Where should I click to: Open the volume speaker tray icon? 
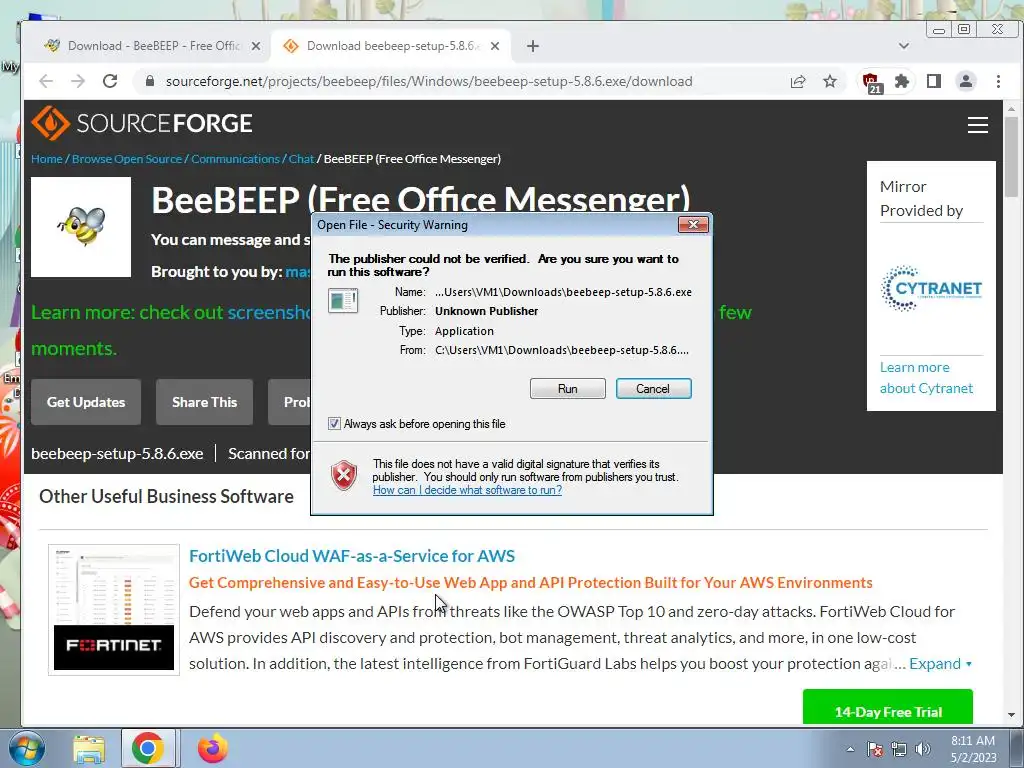(x=923, y=749)
